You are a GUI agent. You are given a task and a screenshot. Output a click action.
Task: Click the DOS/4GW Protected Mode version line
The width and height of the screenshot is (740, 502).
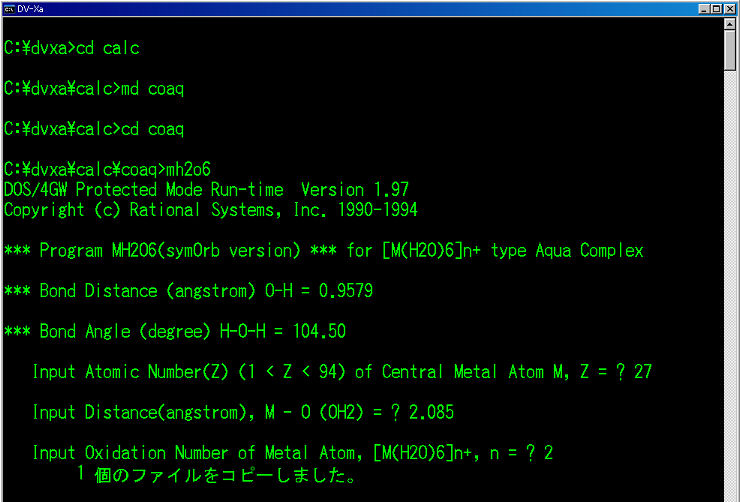click(x=206, y=190)
